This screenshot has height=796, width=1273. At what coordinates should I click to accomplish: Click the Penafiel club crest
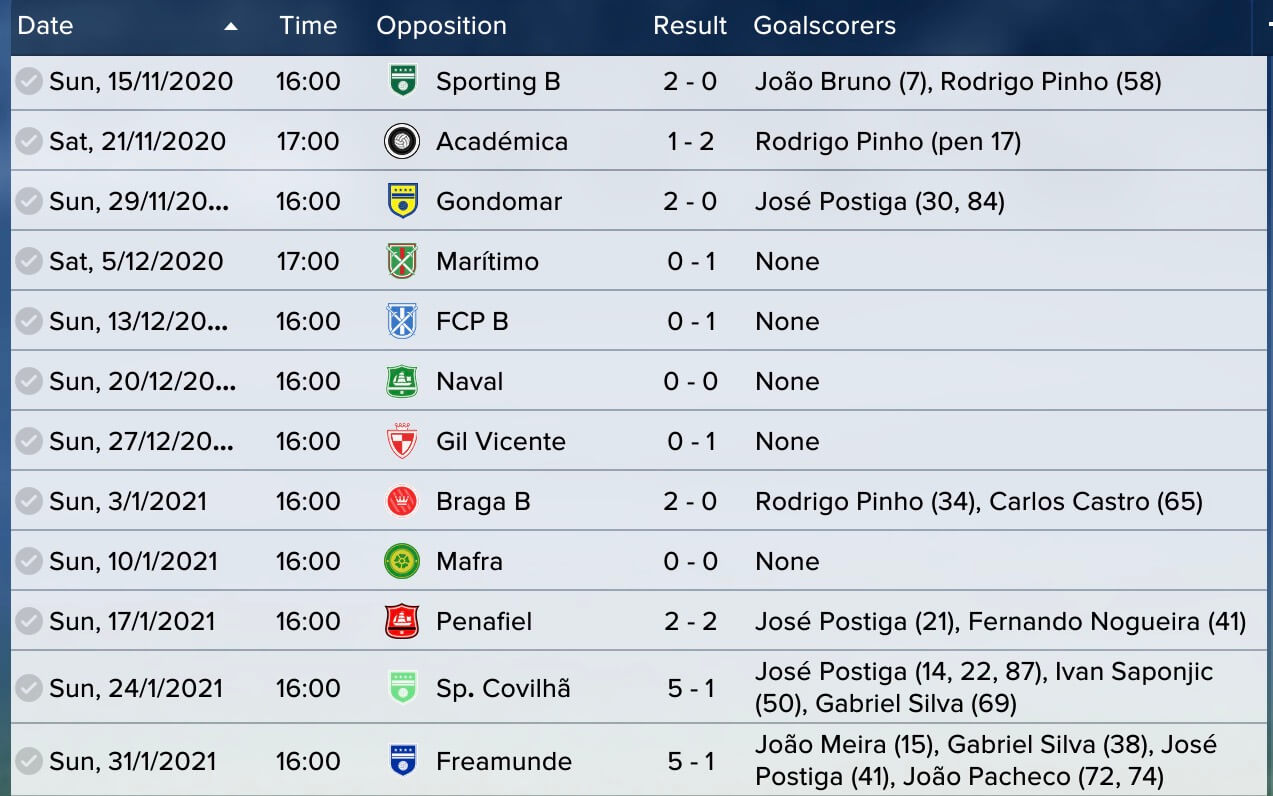(402, 621)
